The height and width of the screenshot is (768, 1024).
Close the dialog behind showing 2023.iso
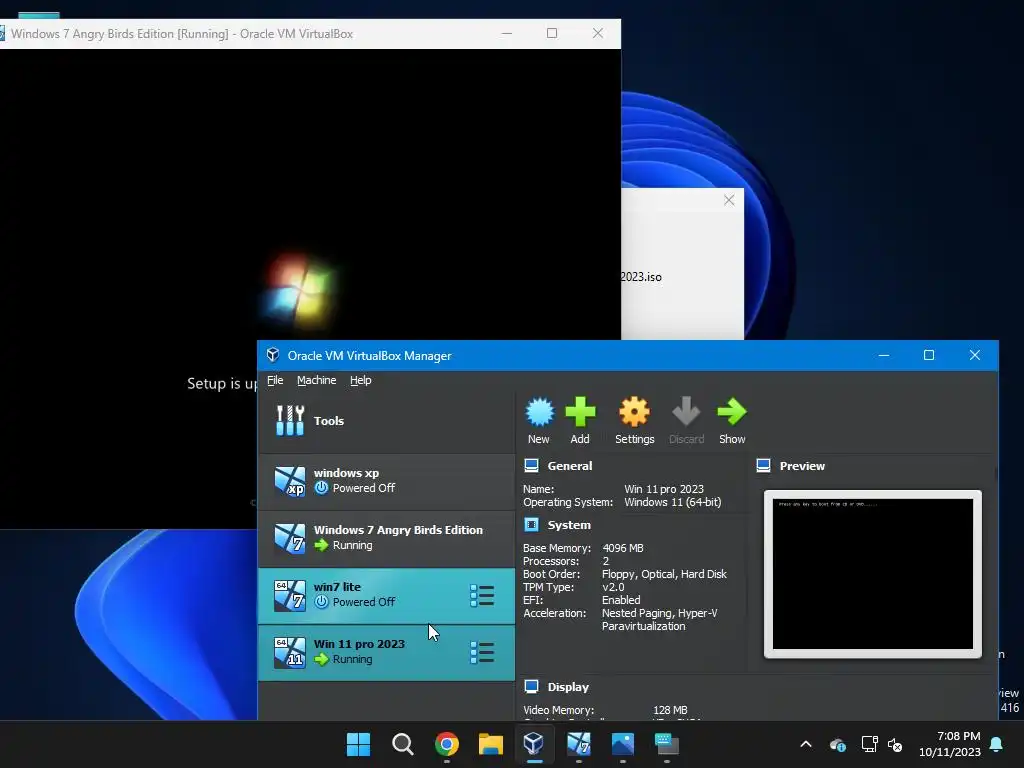tap(729, 200)
